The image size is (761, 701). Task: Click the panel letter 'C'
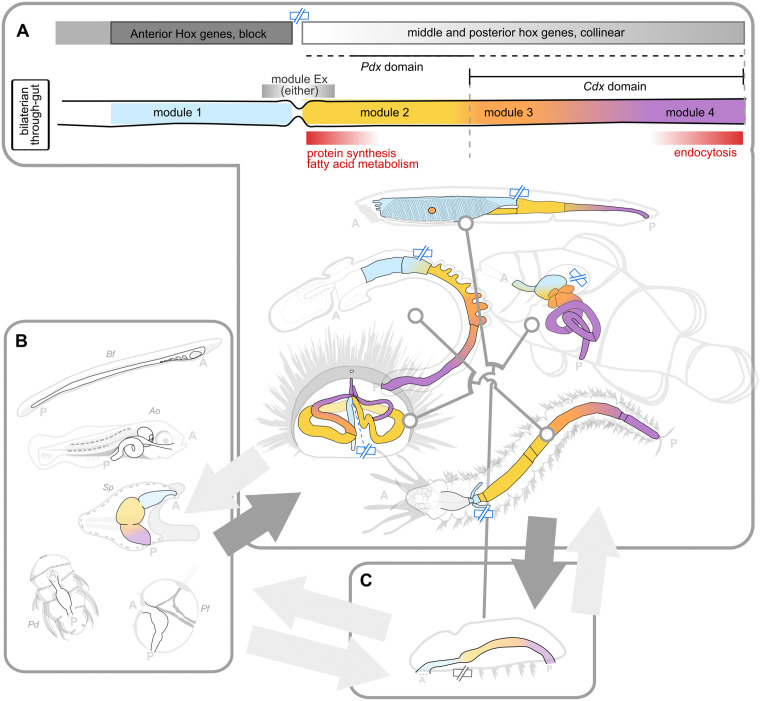[x=366, y=580]
